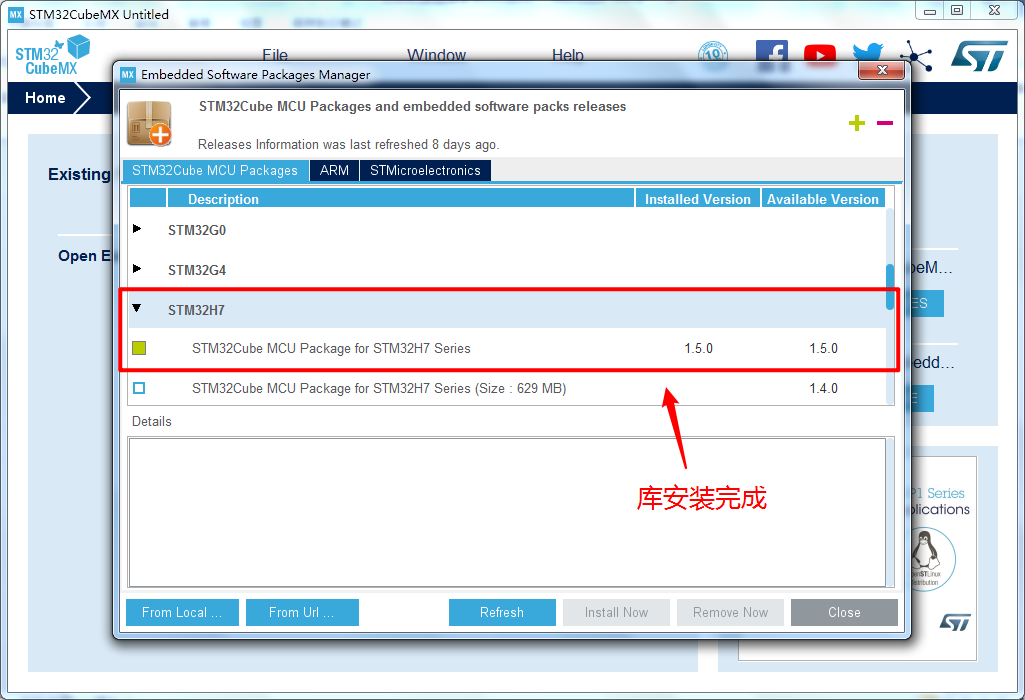Click the Home breadcrumb
The width and height of the screenshot is (1025, 700).
(45, 98)
